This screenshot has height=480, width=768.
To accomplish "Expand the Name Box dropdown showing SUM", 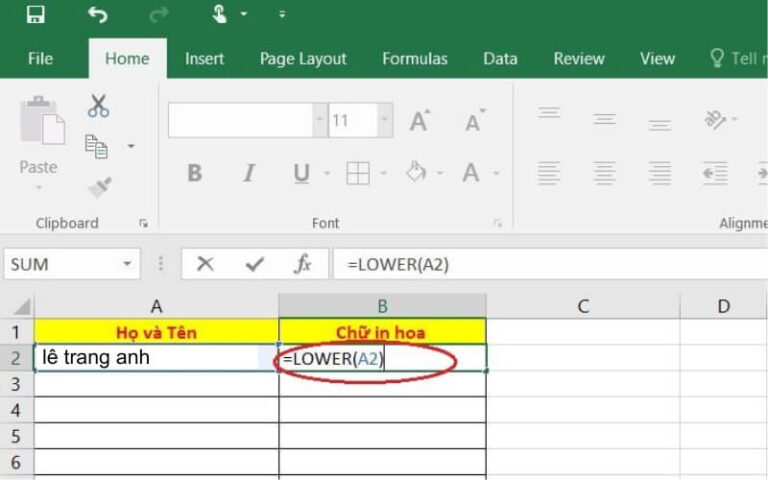I will coord(127,264).
